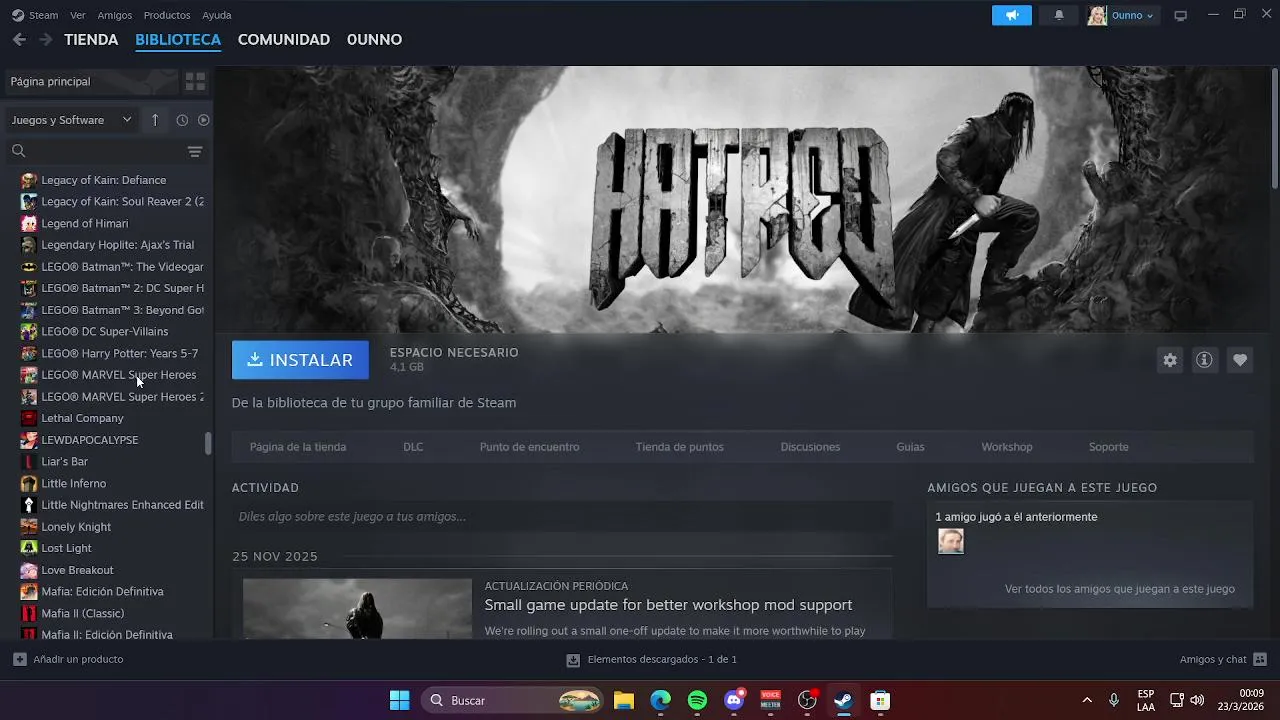This screenshot has height=720, width=1280.
Task: Go to the TIENDA tab
Action: [91, 40]
